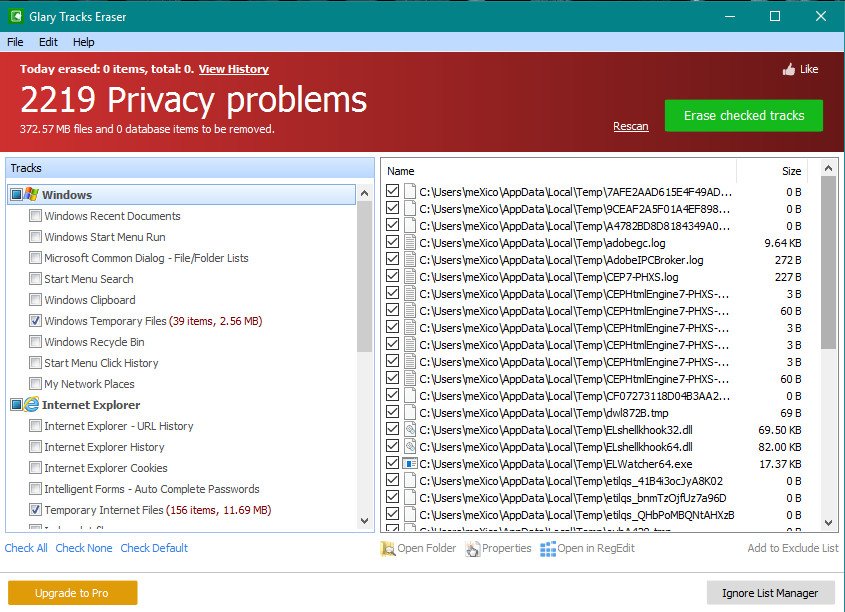Select Start Menu Search tree item
The height and width of the screenshot is (612, 845).
point(89,279)
